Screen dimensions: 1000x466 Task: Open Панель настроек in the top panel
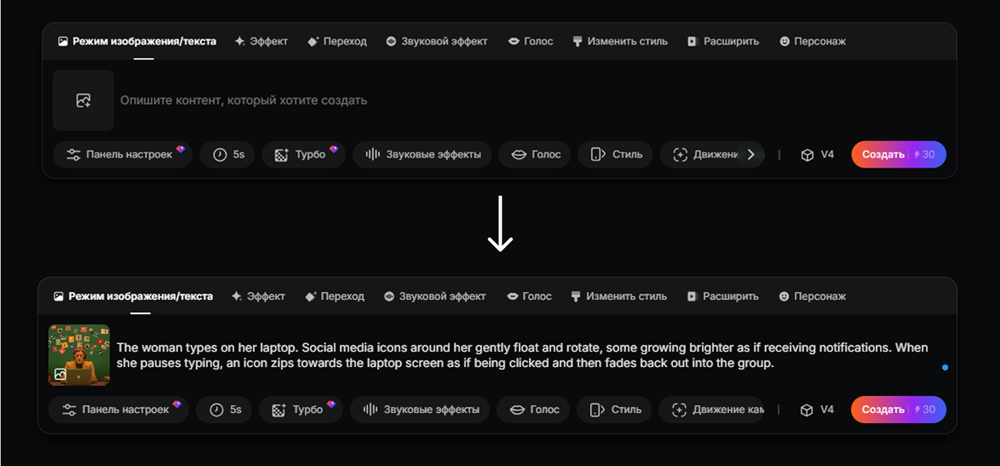click(122, 154)
